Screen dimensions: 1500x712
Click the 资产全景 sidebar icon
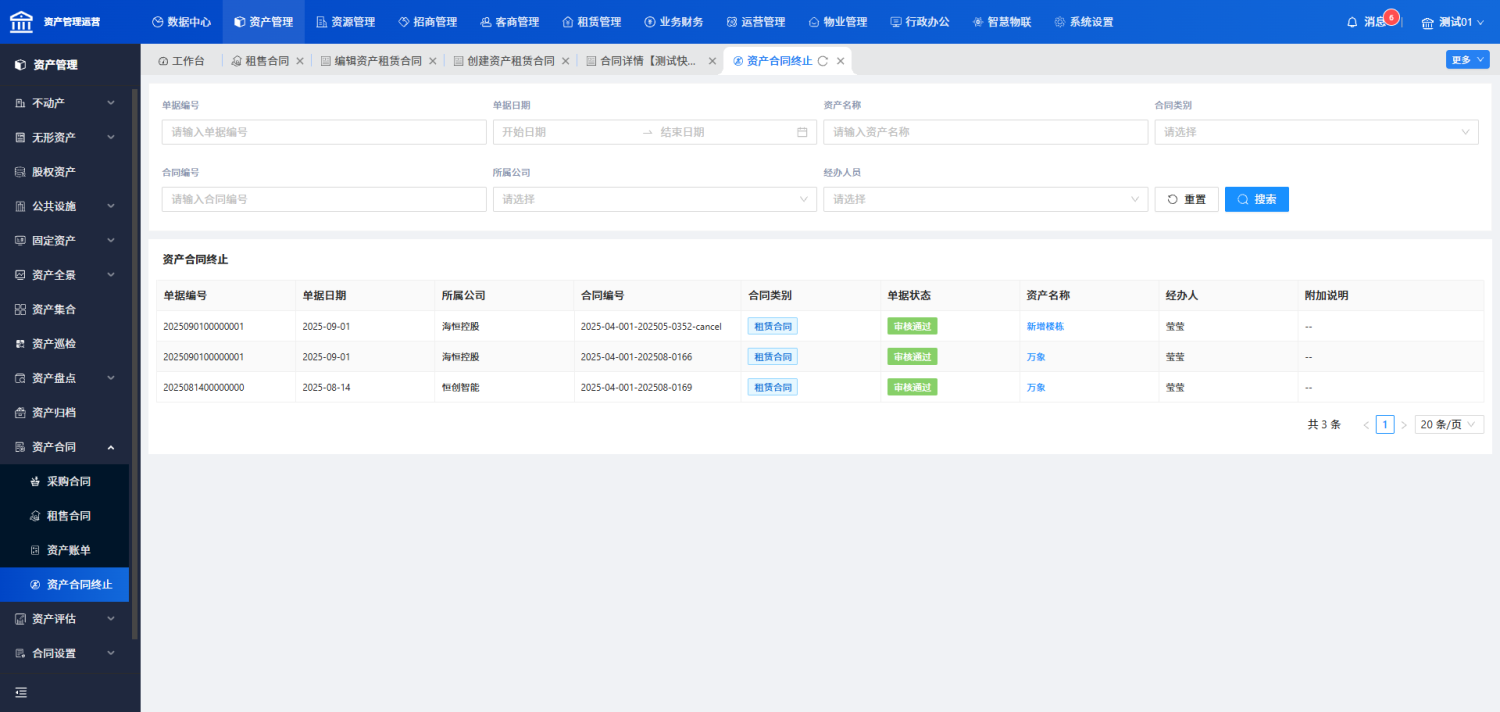(21, 275)
